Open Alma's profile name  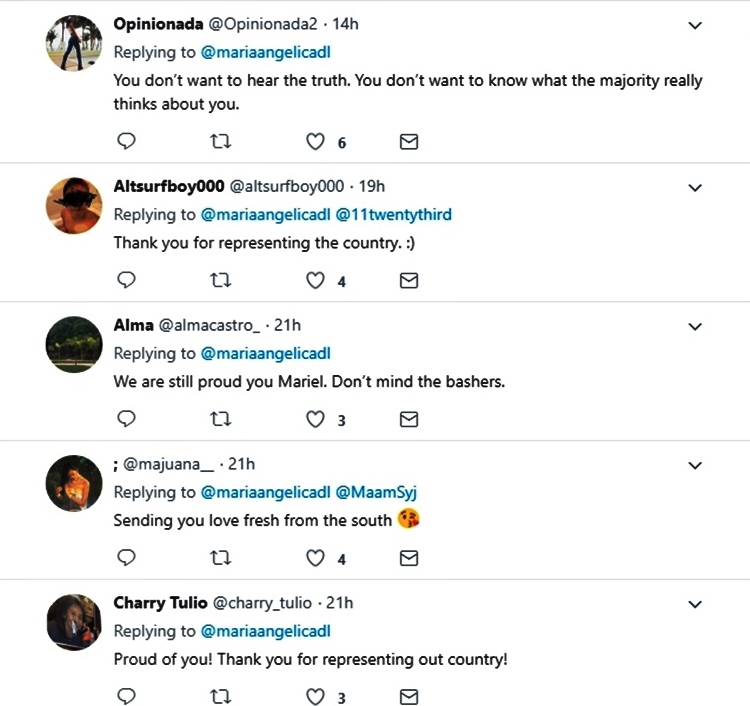tap(133, 325)
